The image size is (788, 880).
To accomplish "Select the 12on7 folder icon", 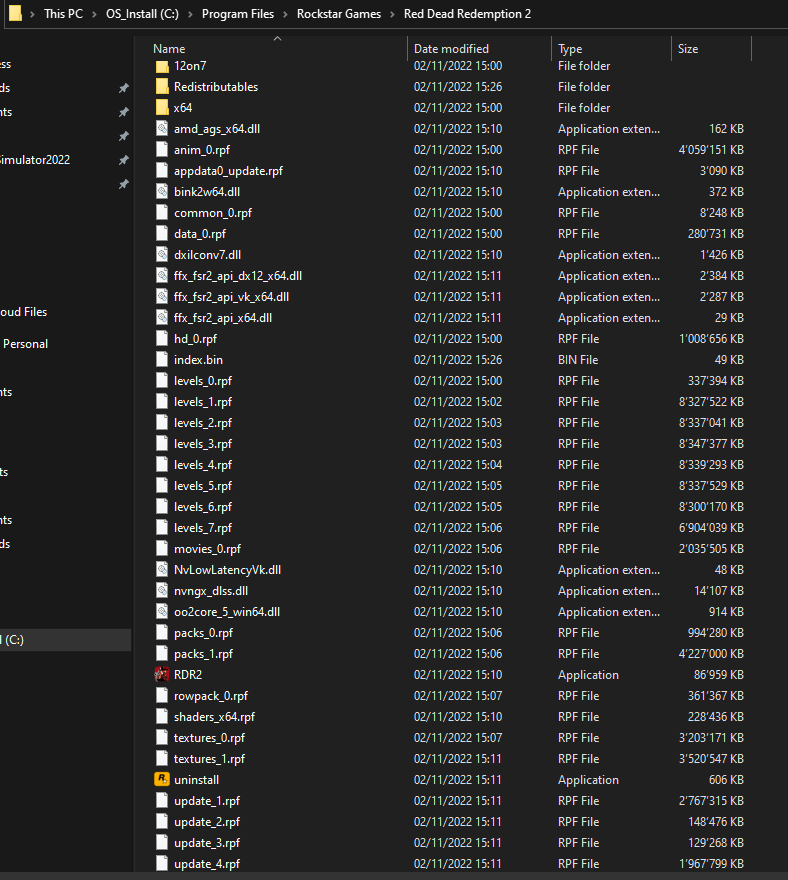I will pos(162,66).
